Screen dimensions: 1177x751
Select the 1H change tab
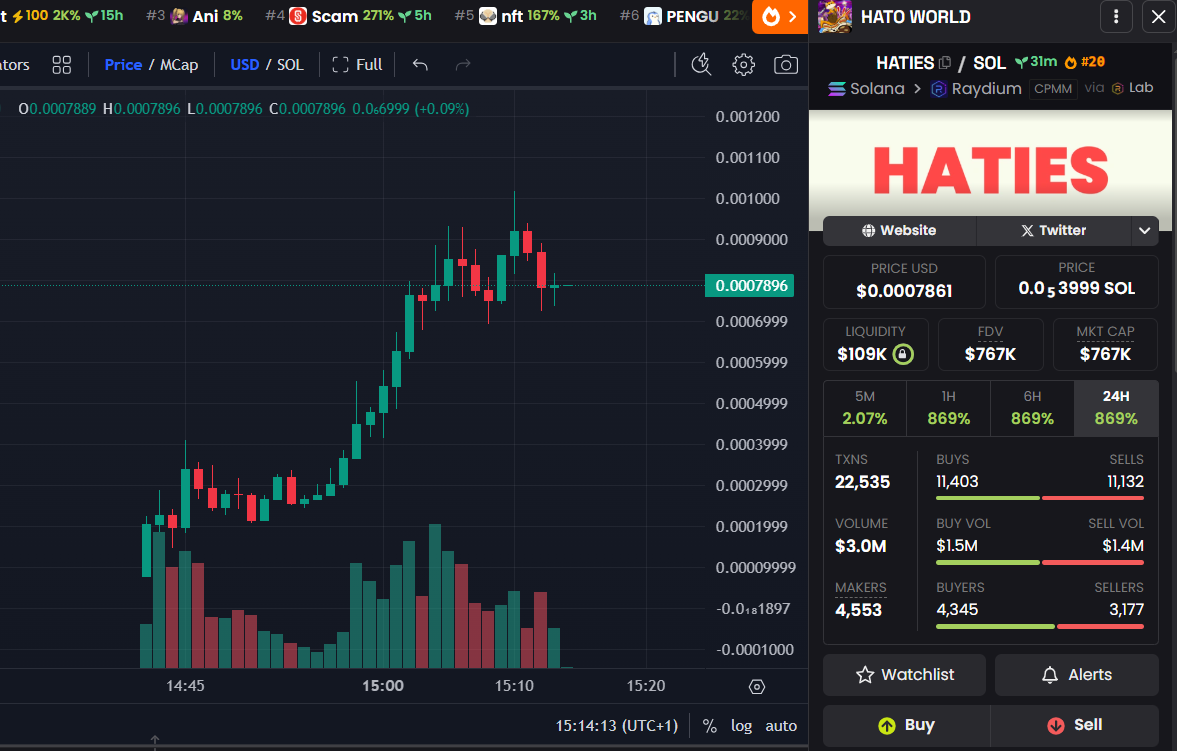(x=949, y=408)
